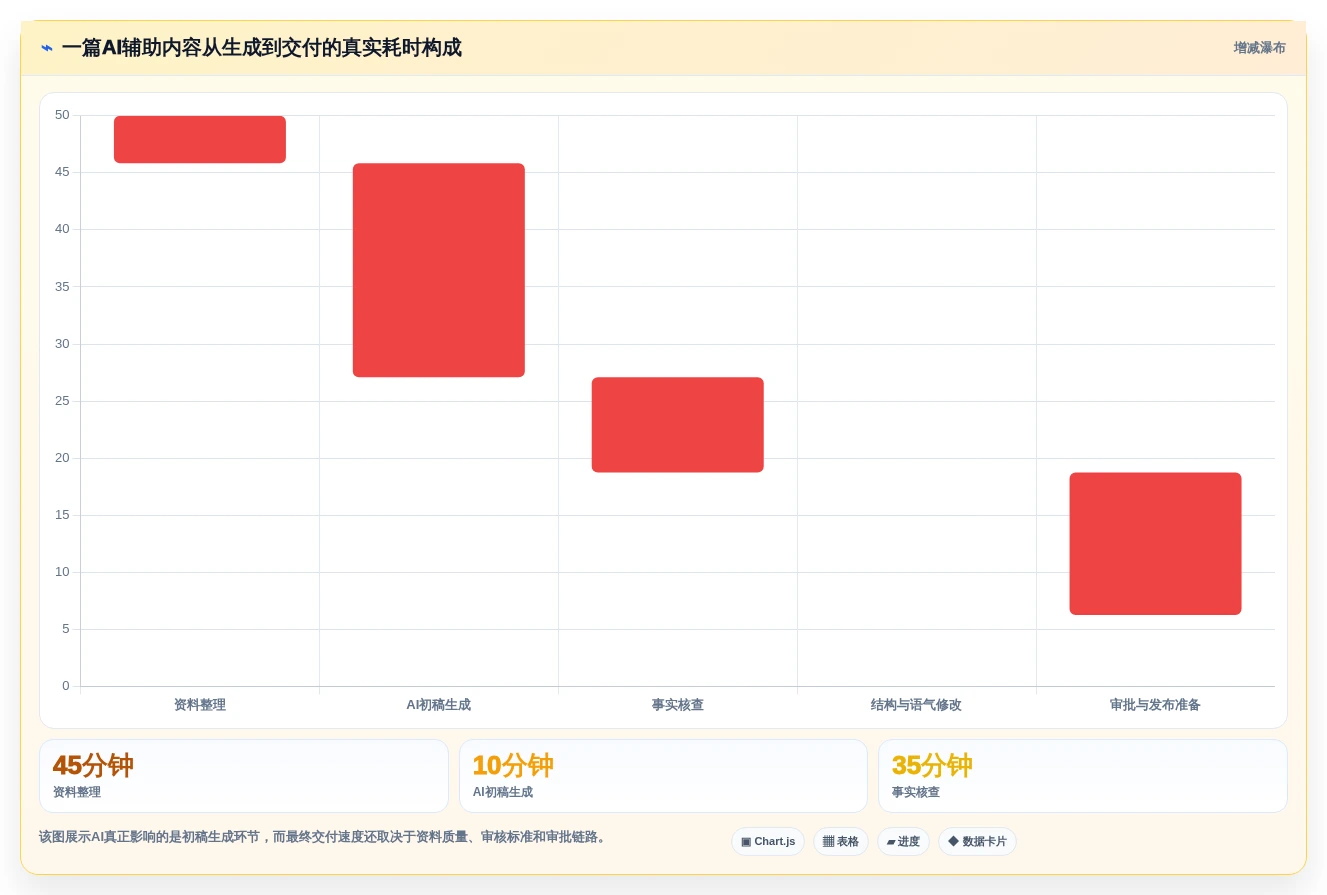
Task: Click the 审批与发布准备 x-axis label
Action: pos(1155,705)
